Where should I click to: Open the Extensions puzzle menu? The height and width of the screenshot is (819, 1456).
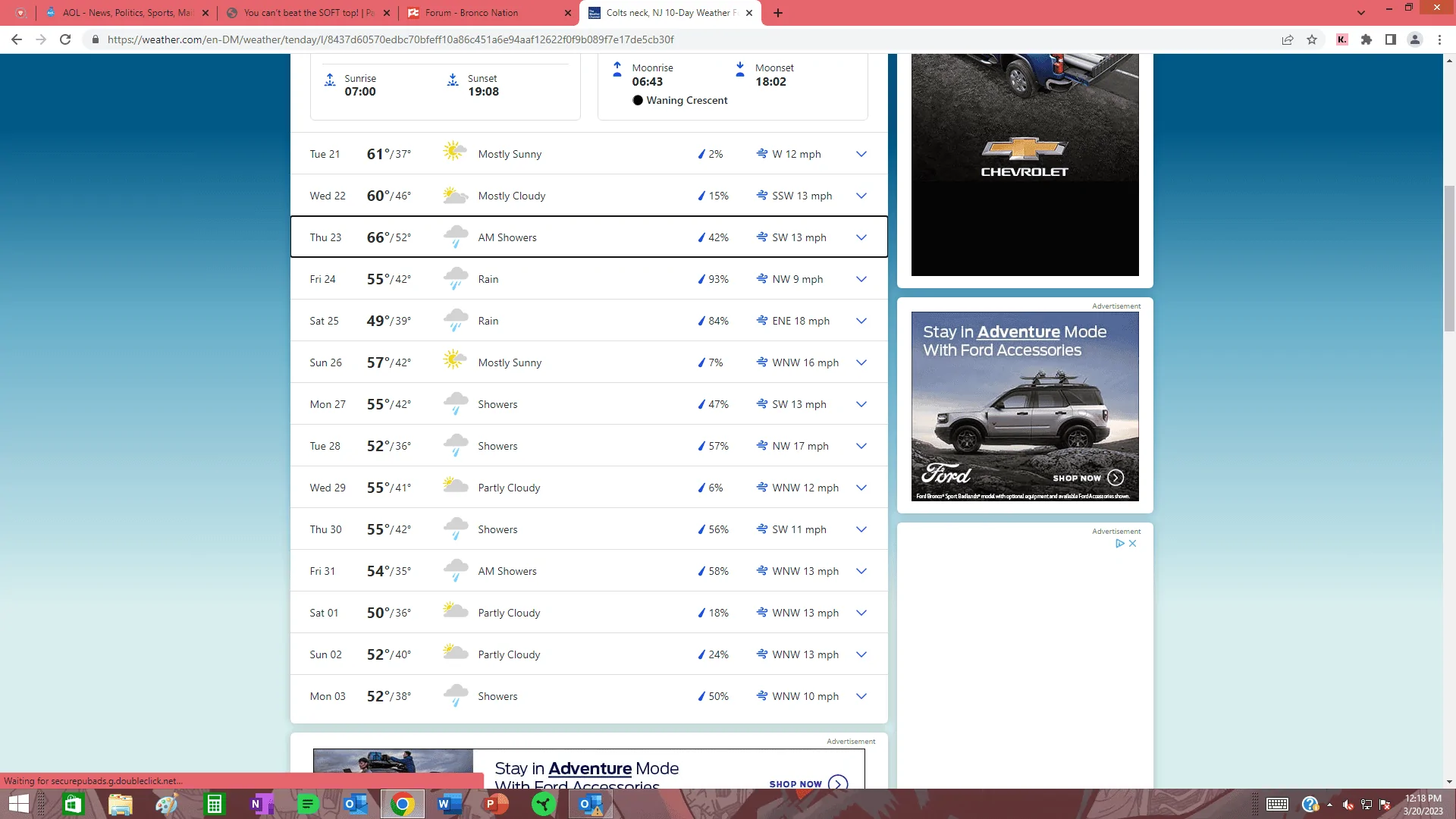click(x=1367, y=39)
